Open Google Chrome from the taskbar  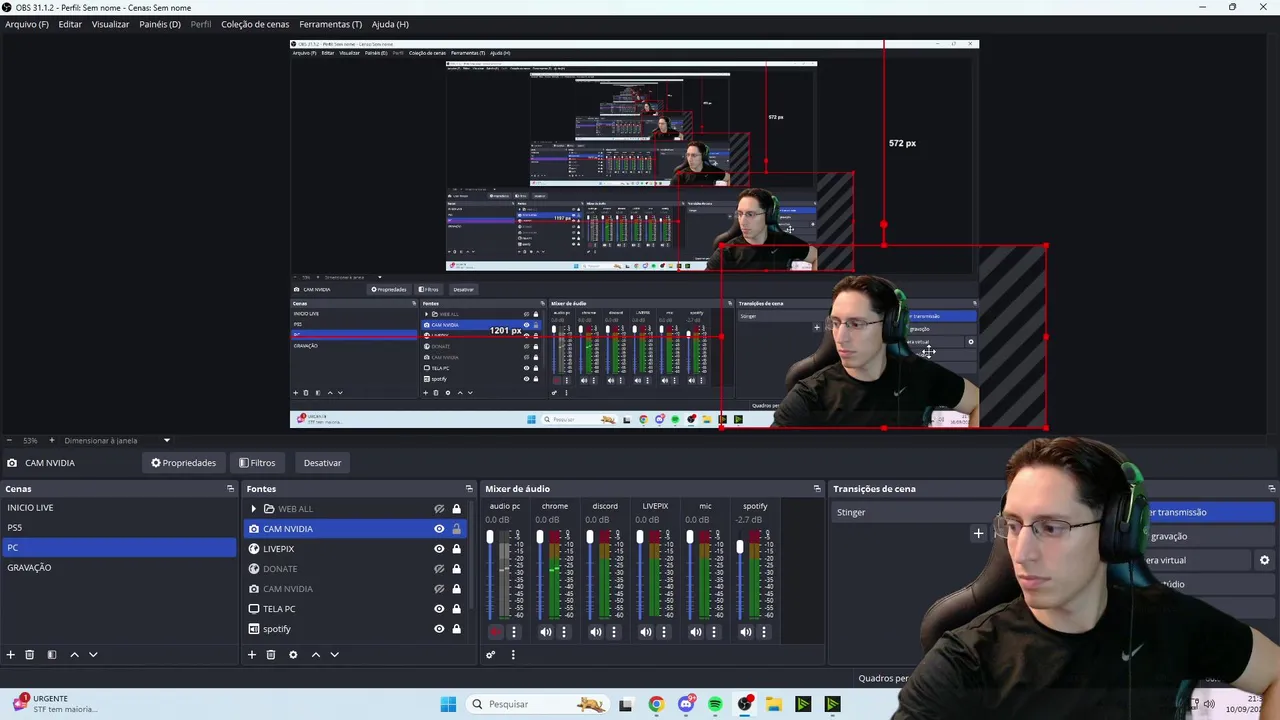tap(656, 704)
